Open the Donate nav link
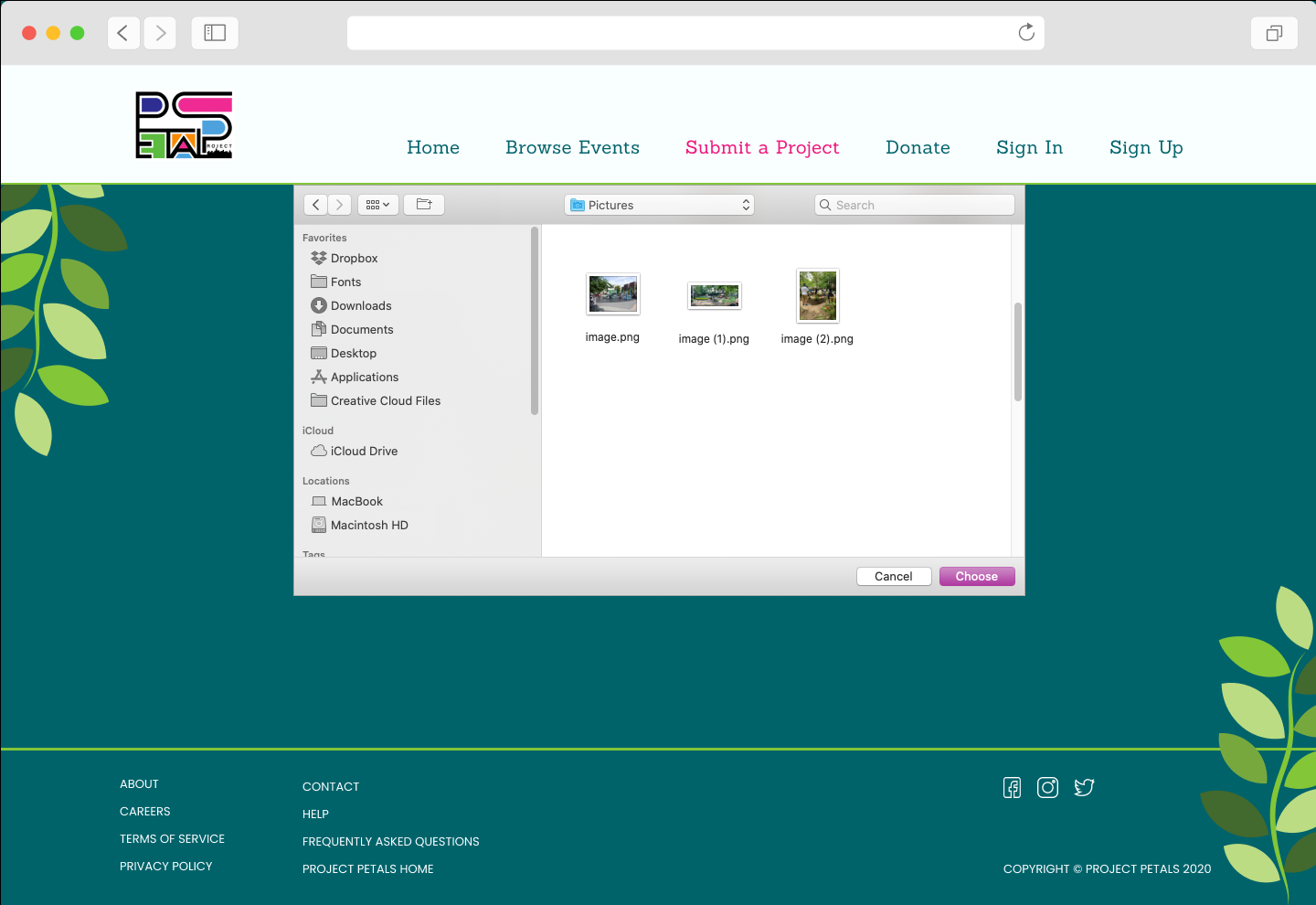 point(918,147)
